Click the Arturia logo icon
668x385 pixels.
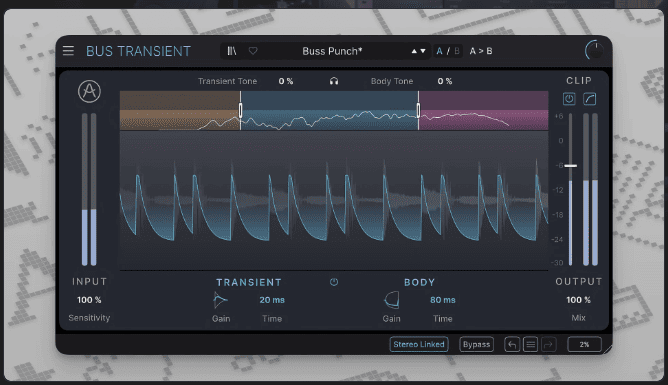[89, 91]
